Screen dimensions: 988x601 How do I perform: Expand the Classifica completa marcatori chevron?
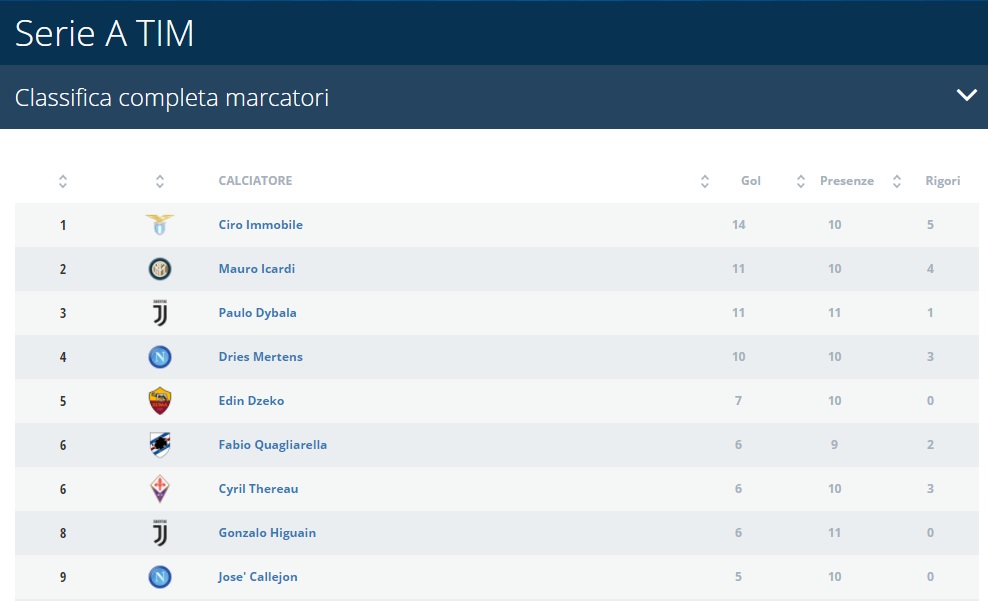(x=966, y=96)
